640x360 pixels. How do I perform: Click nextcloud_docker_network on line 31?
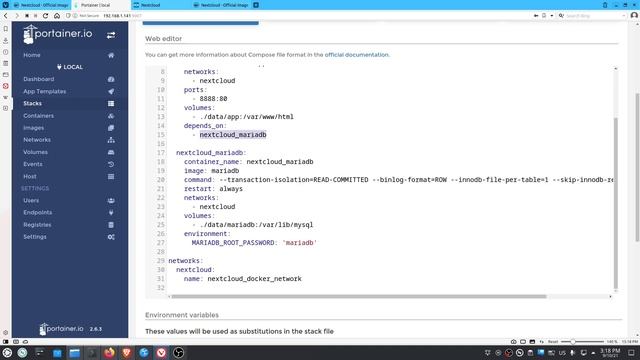pos(254,279)
